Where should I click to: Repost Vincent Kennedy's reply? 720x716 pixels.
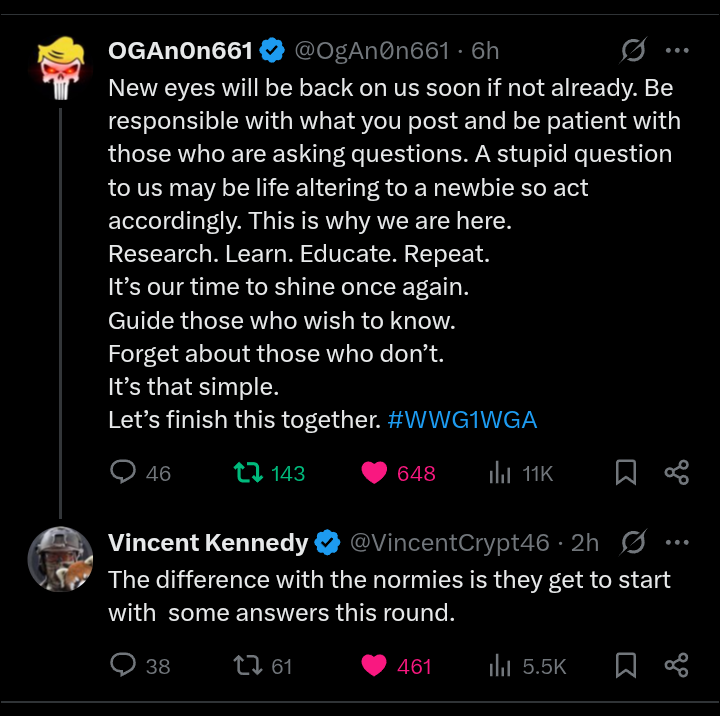[241, 665]
